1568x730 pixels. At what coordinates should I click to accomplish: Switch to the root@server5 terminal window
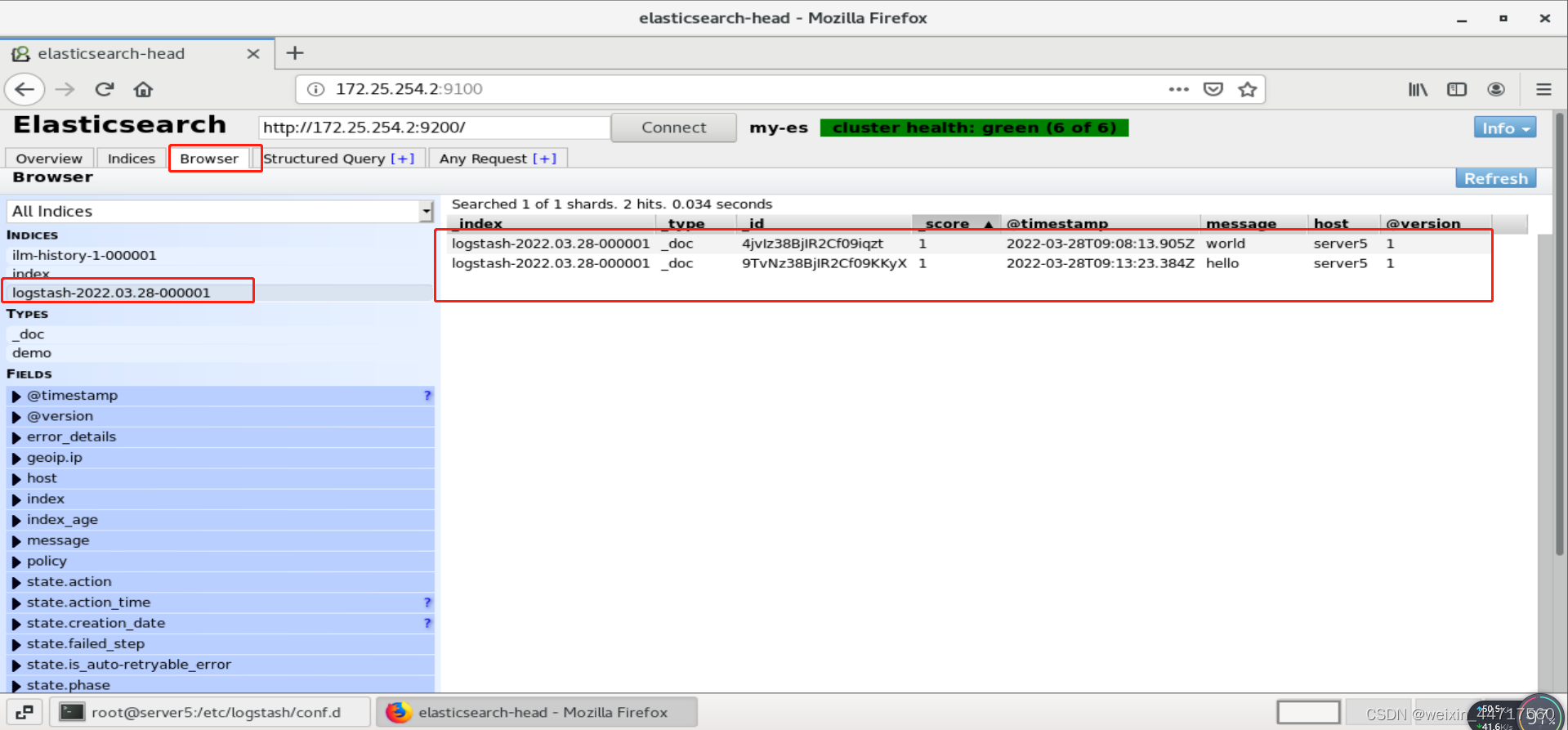pyautogui.click(x=211, y=712)
